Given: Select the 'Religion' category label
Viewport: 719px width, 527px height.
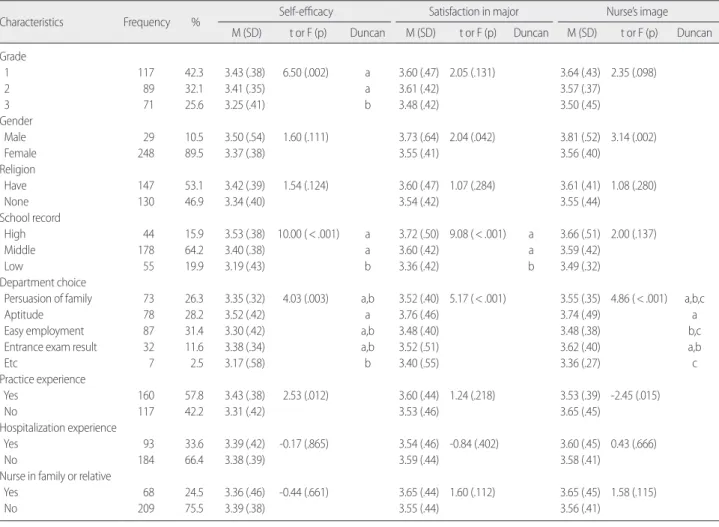Looking at the screenshot, I should (17, 170).
